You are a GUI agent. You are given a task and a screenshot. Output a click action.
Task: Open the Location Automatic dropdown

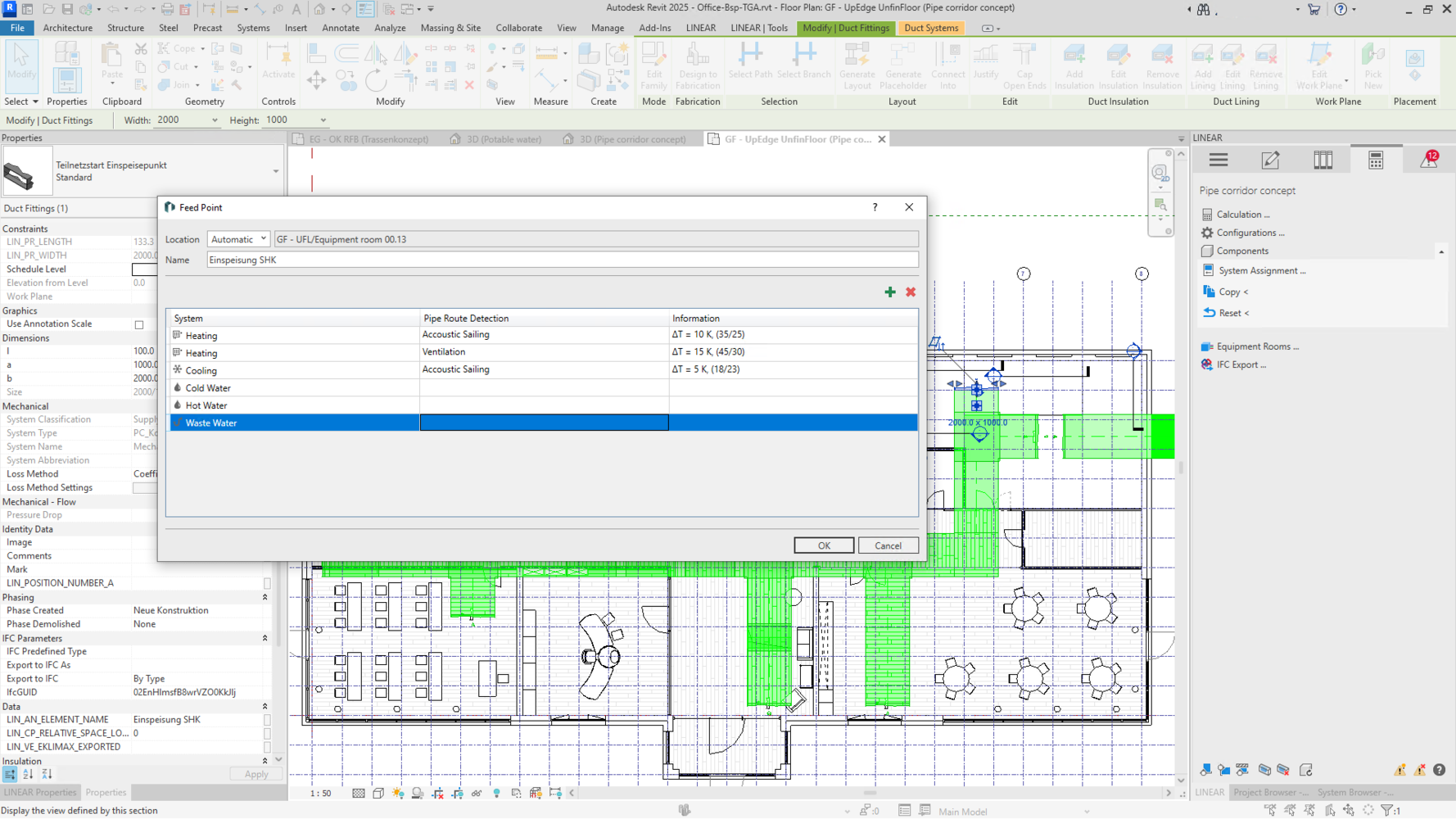pyautogui.click(x=238, y=239)
